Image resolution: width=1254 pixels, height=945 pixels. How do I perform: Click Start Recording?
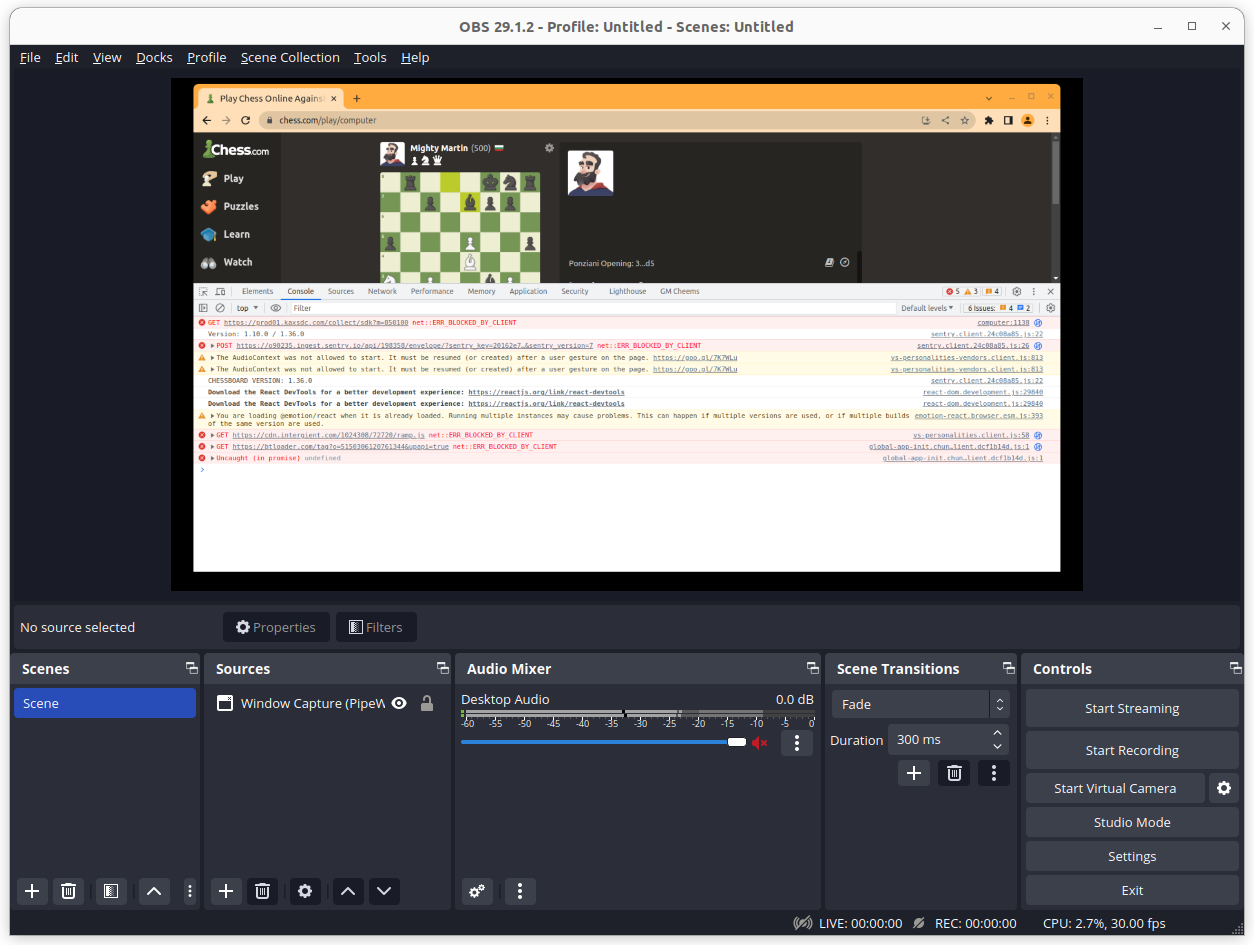click(x=1132, y=750)
